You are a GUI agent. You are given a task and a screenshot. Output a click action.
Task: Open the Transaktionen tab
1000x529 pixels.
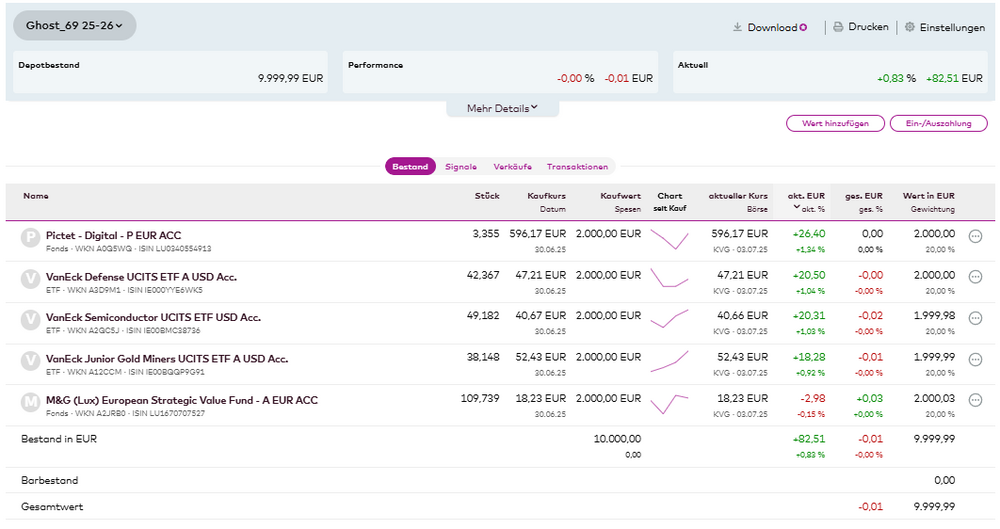pyautogui.click(x=576, y=167)
